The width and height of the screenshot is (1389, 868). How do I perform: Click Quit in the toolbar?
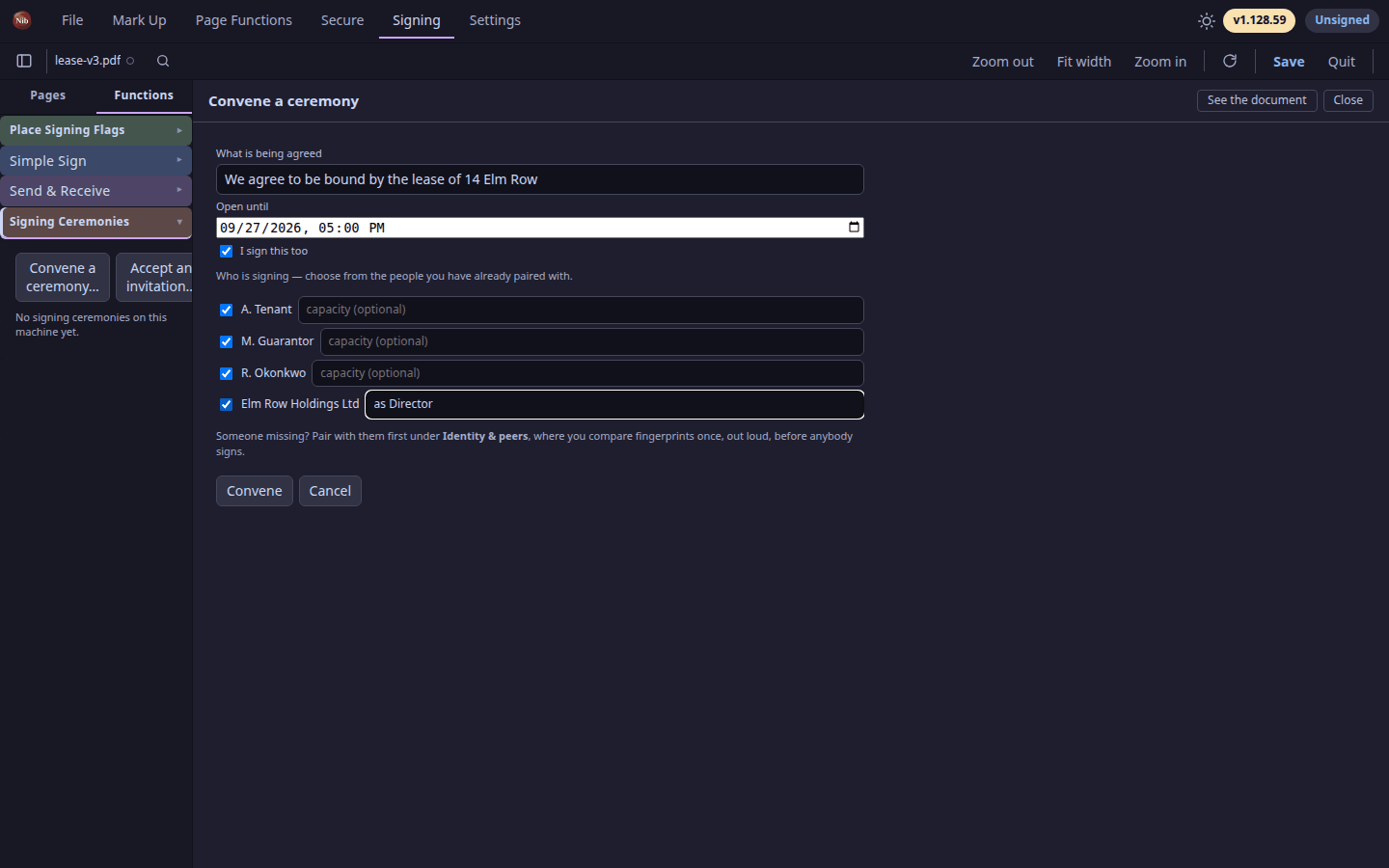(x=1342, y=62)
